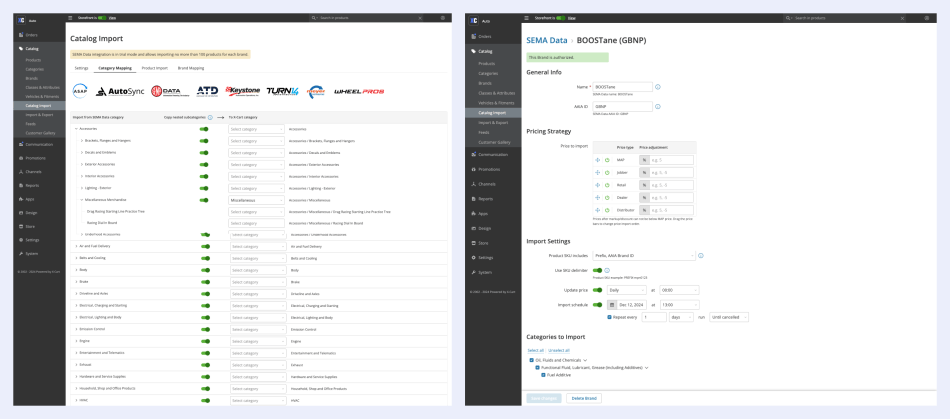This screenshot has width=950, height=419.
Task: Click the Repeat every number input
Action: [x=654, y=317]
